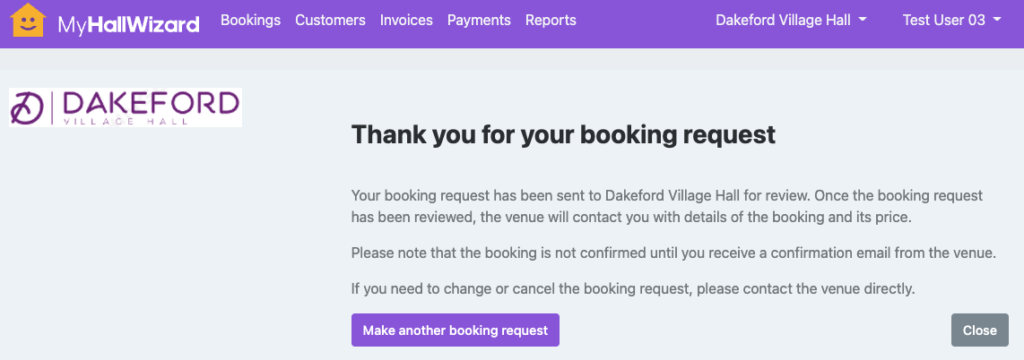Click the booking not confirmed notice text
Screen dimensions: 1024x360
(x=673, y=253)
